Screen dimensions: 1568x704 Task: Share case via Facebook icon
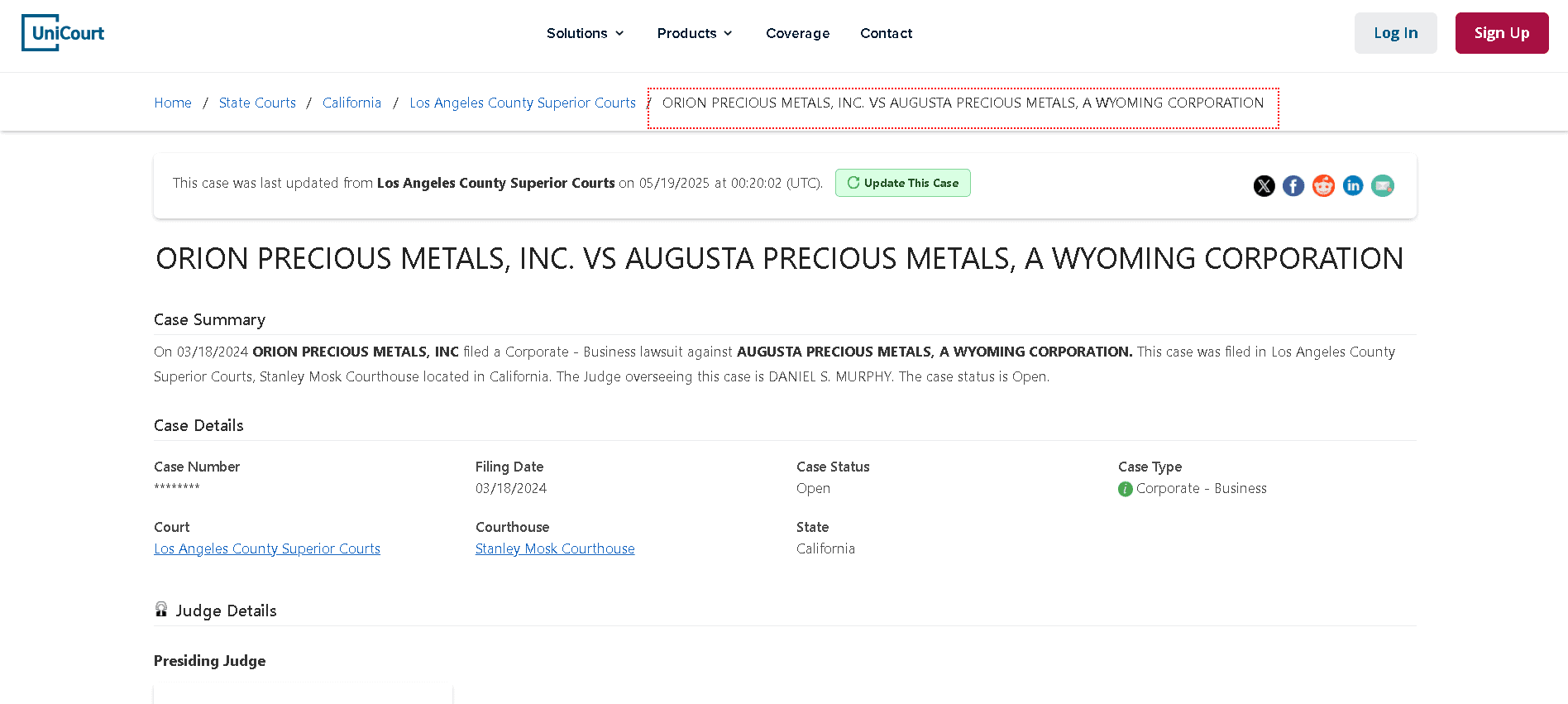pyautogui.click(x=1293, y=186)
